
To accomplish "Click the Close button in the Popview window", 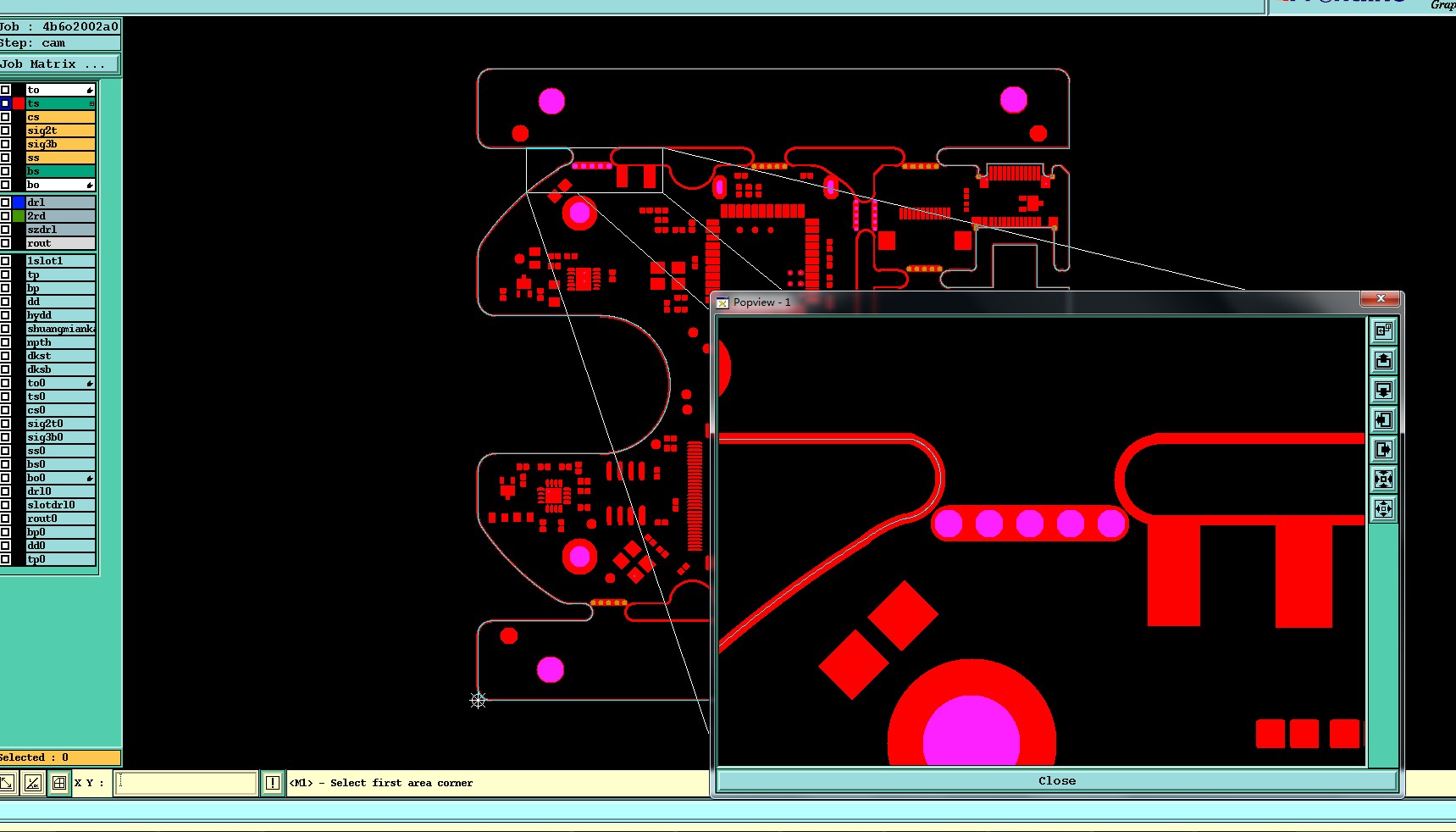I will click(1057, 780).
